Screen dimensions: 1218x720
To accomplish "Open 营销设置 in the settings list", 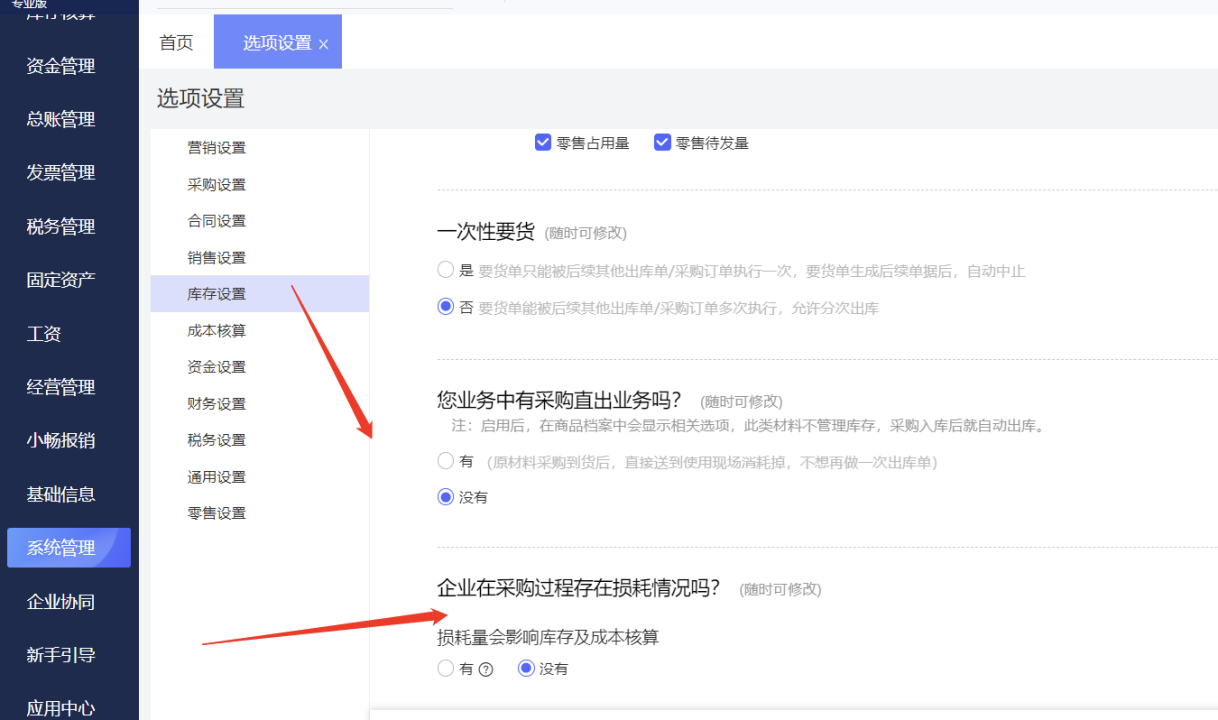I will 216,148.
